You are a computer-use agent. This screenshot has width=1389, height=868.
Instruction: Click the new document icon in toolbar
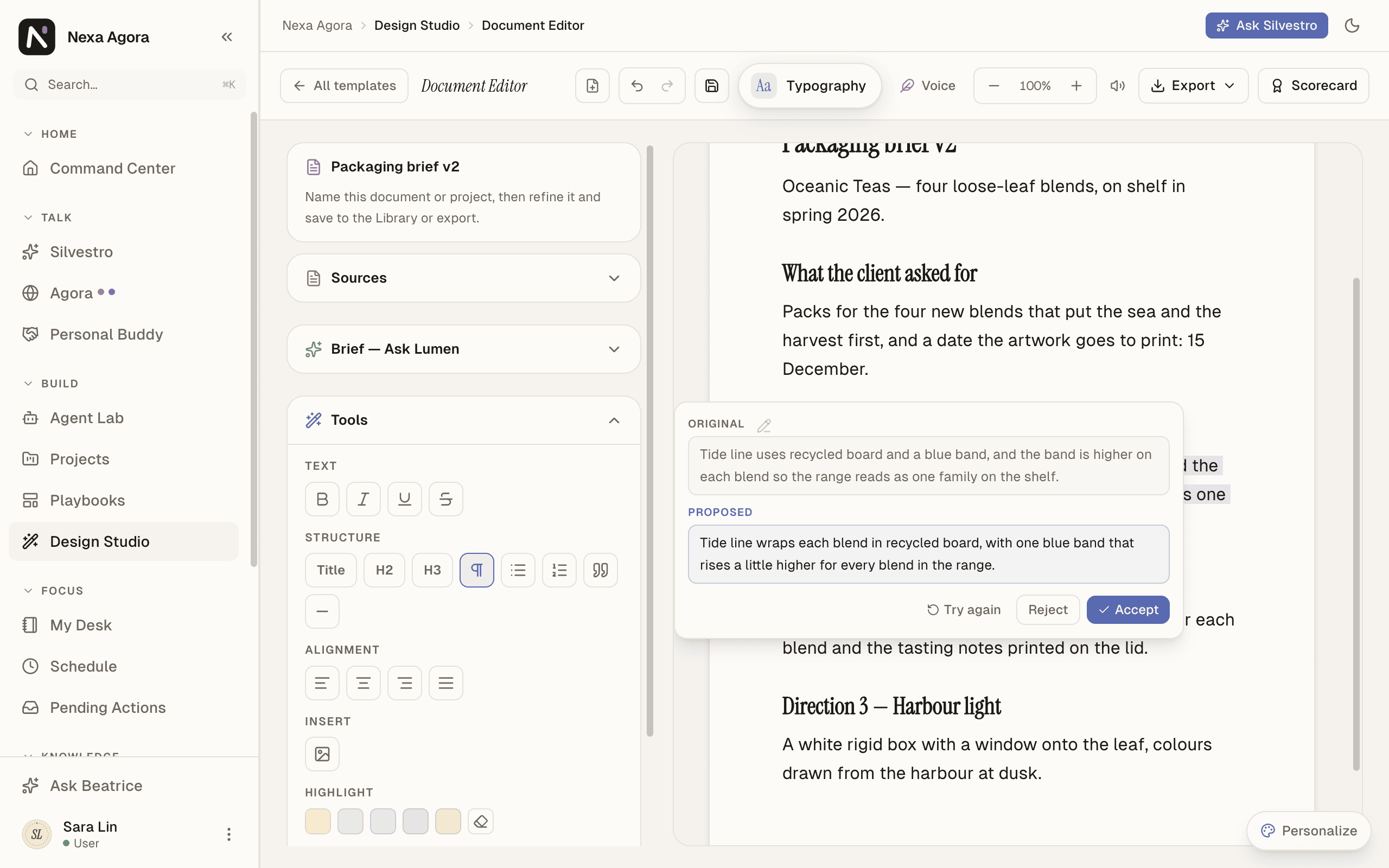(x=592, y=86)
